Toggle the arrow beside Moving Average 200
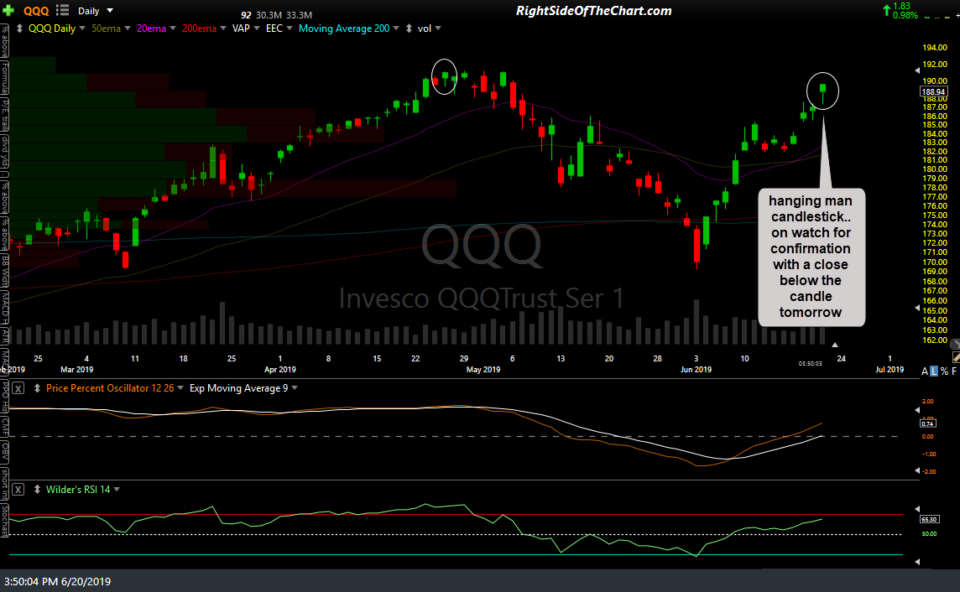Screen dimensions: 960x592 (x=396, y=29)
